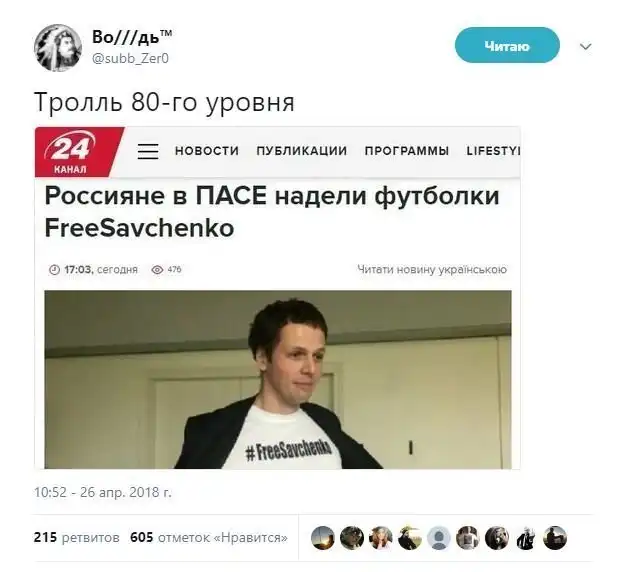Select the Программы menu item
Image resolution: width=632 pixels, height=572 pixels.
point(407,151)
